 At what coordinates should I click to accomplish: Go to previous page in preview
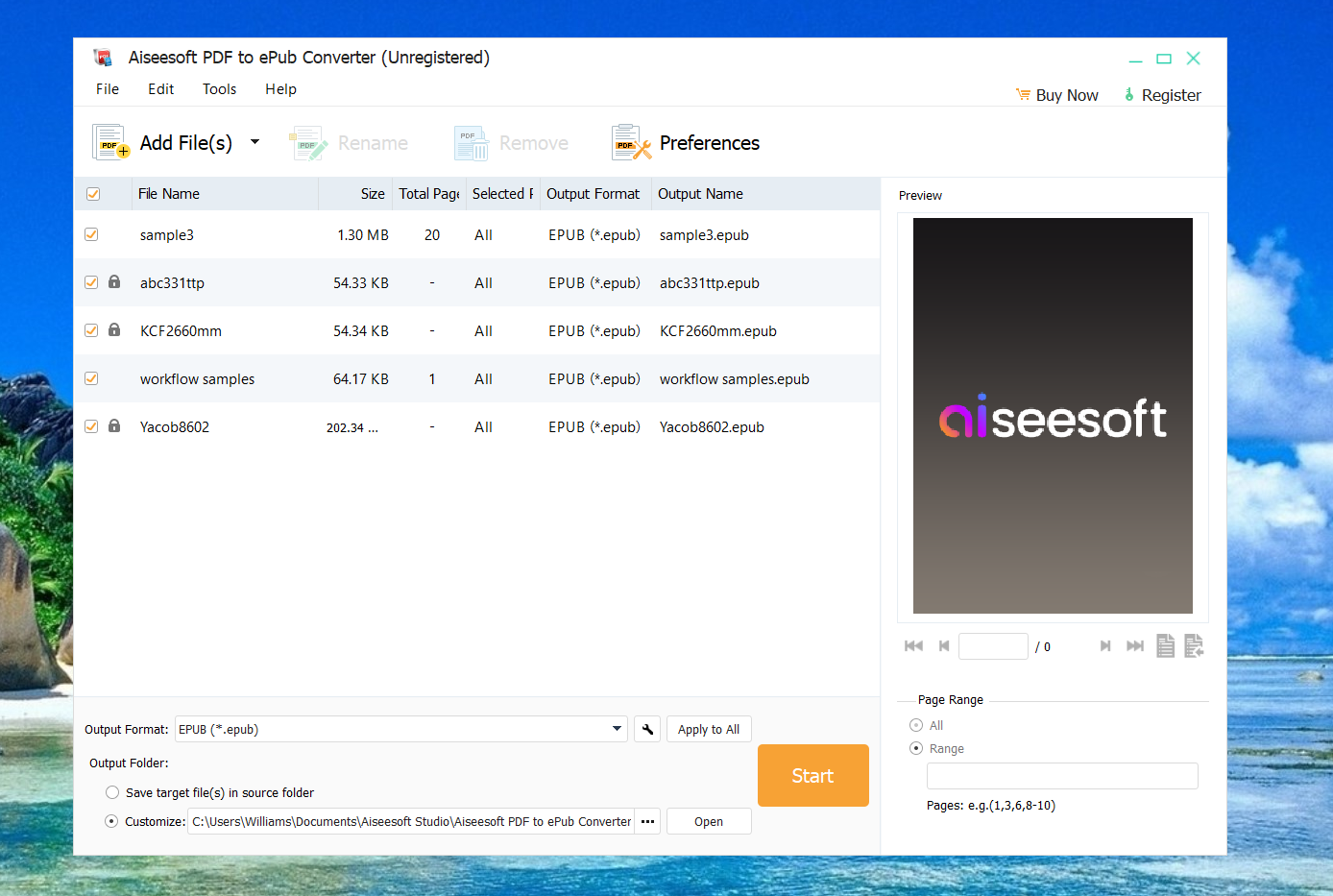point(944,646)
